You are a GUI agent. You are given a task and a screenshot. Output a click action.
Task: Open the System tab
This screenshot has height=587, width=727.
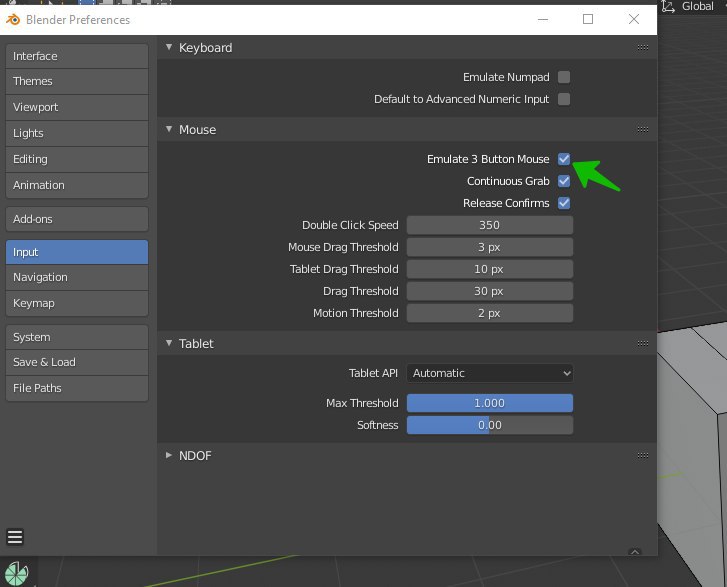pyautogui.click(x=77, y=337)
